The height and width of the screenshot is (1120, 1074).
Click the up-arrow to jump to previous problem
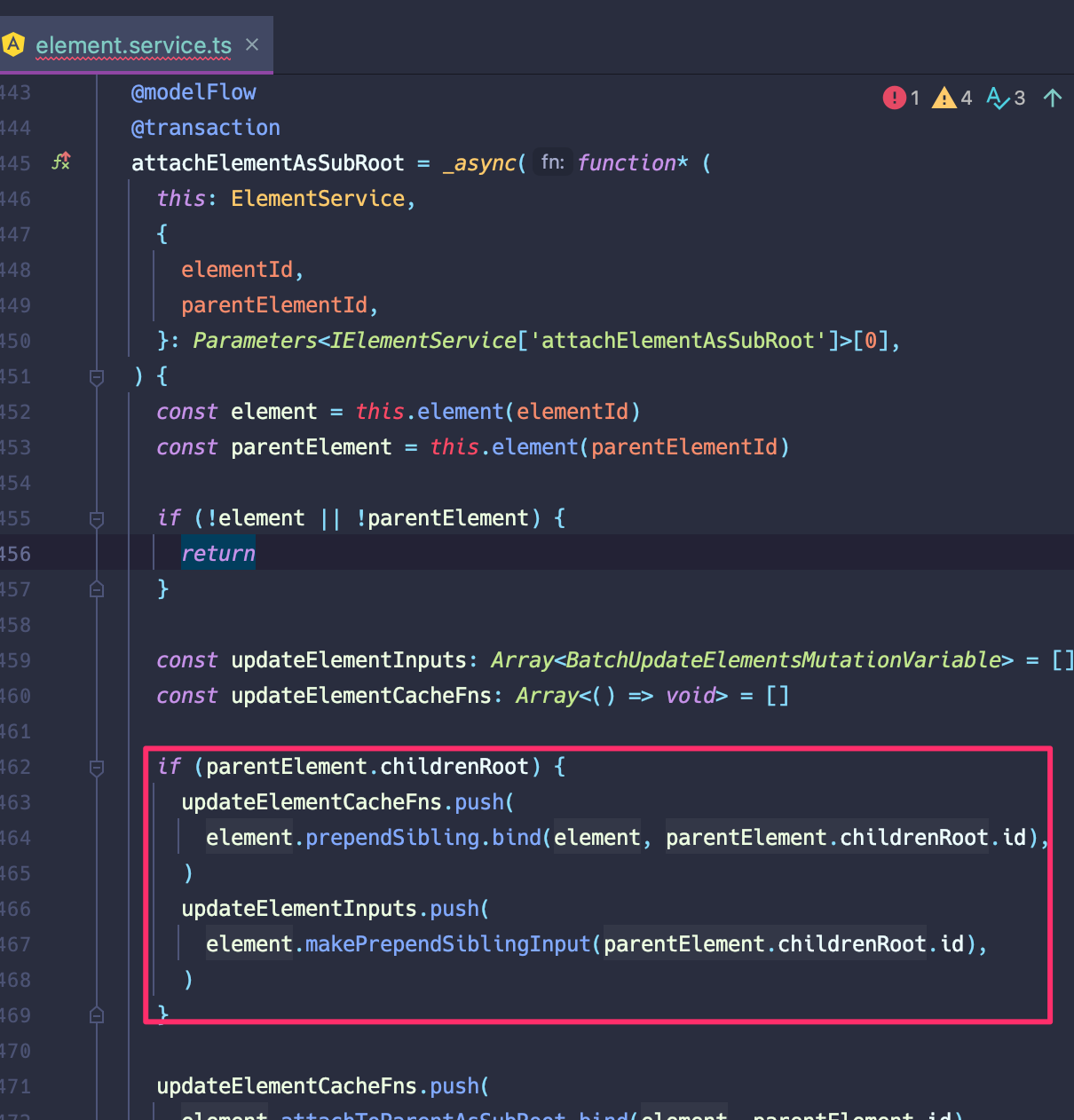(1052, 98)
